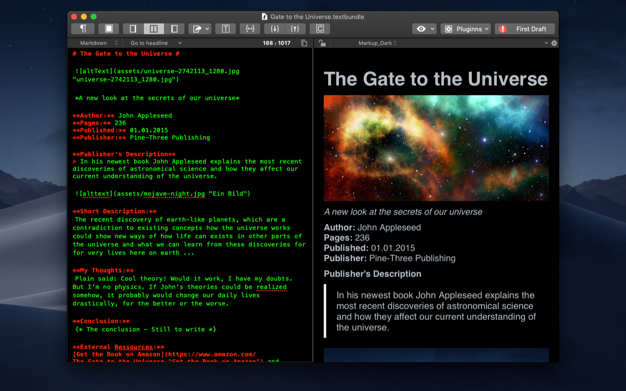Click Publisher's Description heading in preview
The image size is (626, 391).
tap(372, 274)
